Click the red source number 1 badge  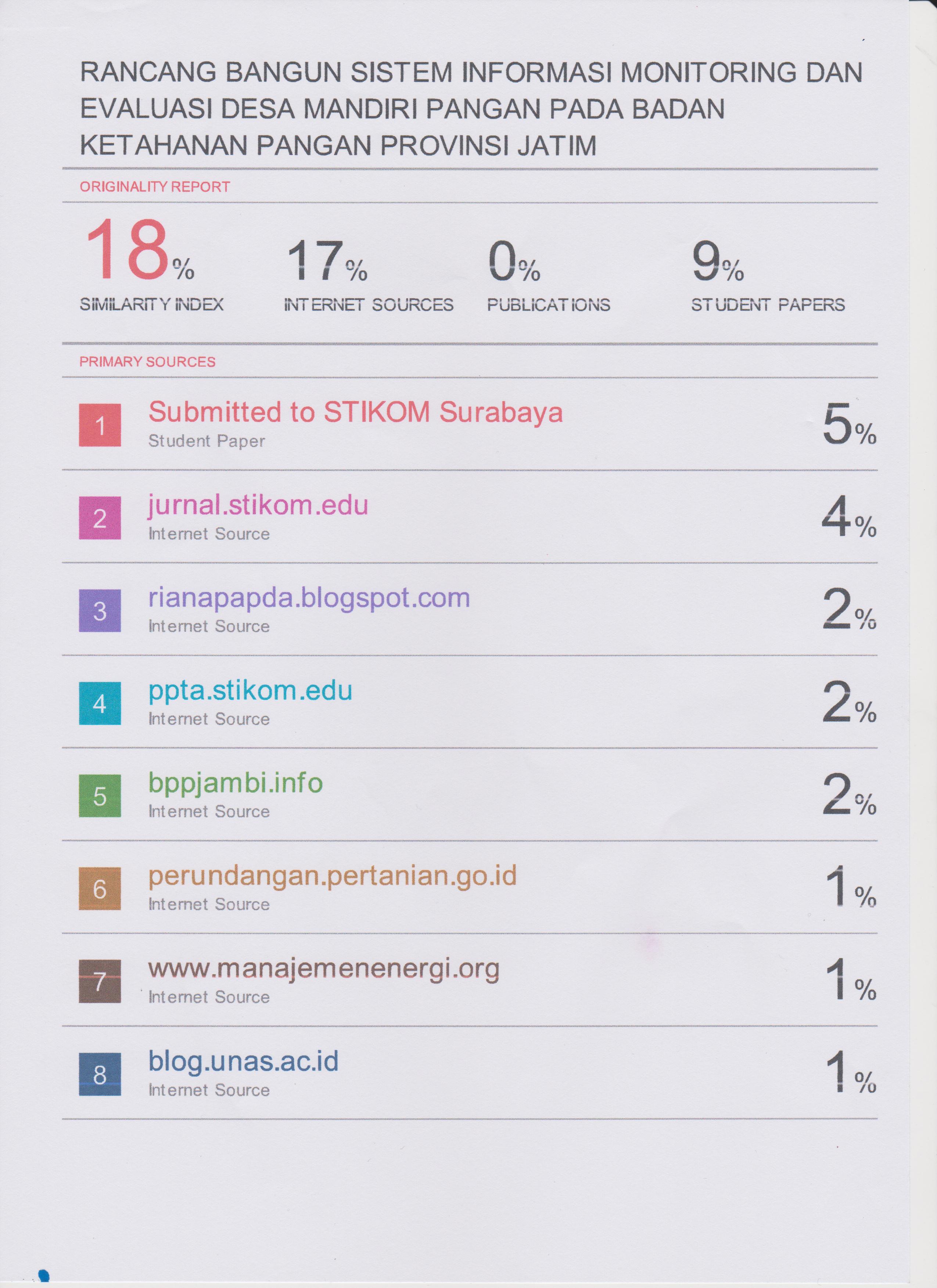pyautogui.click(x=100, y=425)
